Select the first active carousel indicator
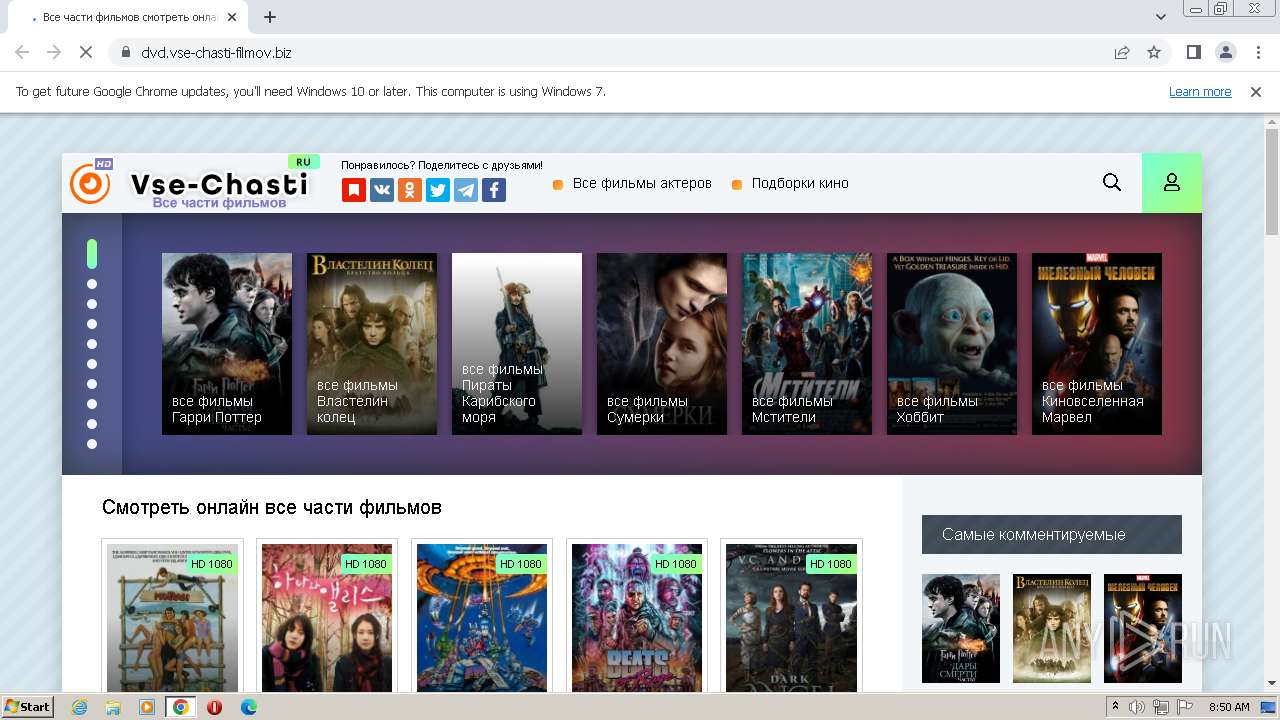The width and height of the screenshot is (1280, 720). point(92,254)
